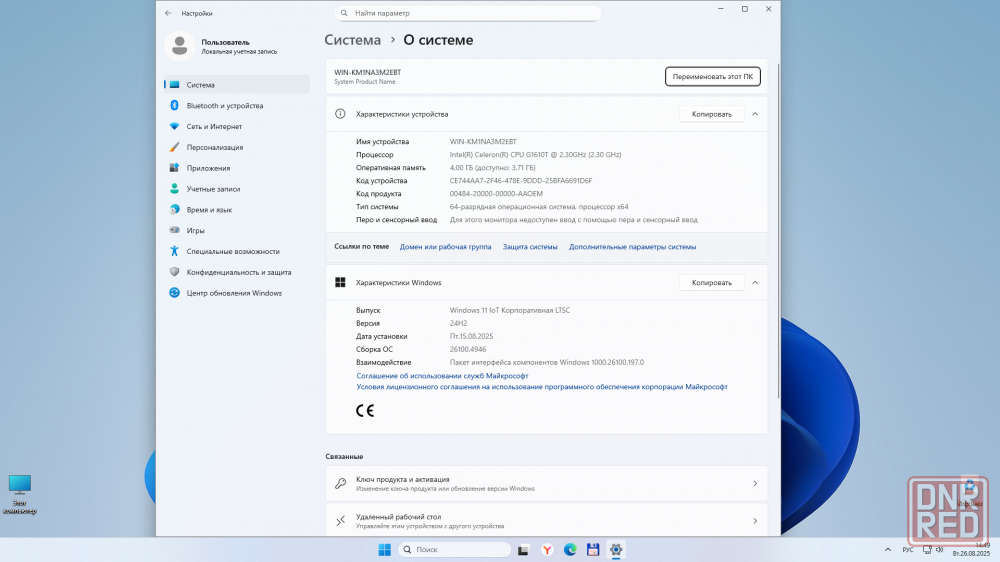Select Учетные записи in the sidebar
The image size is (1000, 562).
[x=237, y=189]
